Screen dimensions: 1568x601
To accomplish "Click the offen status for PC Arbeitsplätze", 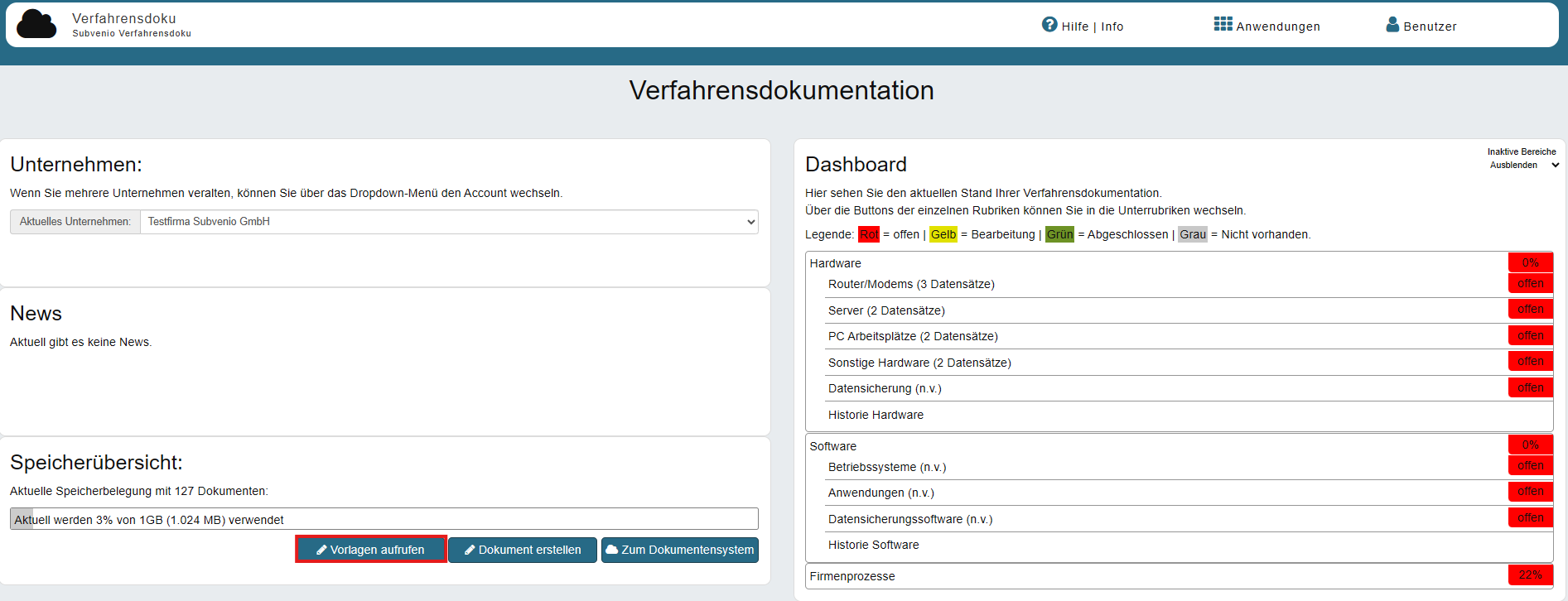I will tap(1531, 335).
